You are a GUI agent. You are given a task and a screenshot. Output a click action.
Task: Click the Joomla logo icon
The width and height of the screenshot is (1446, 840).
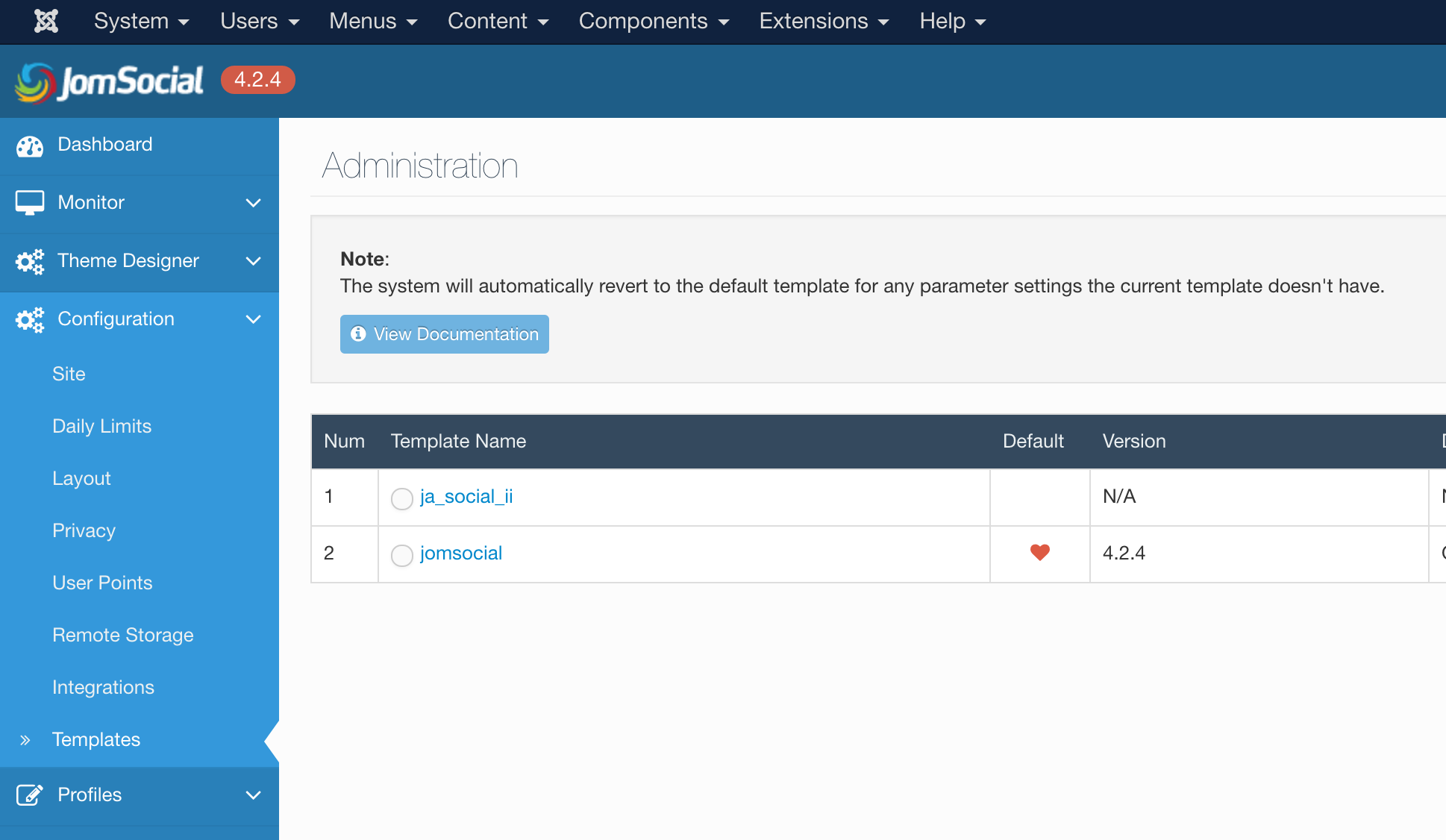click(46, 21)
